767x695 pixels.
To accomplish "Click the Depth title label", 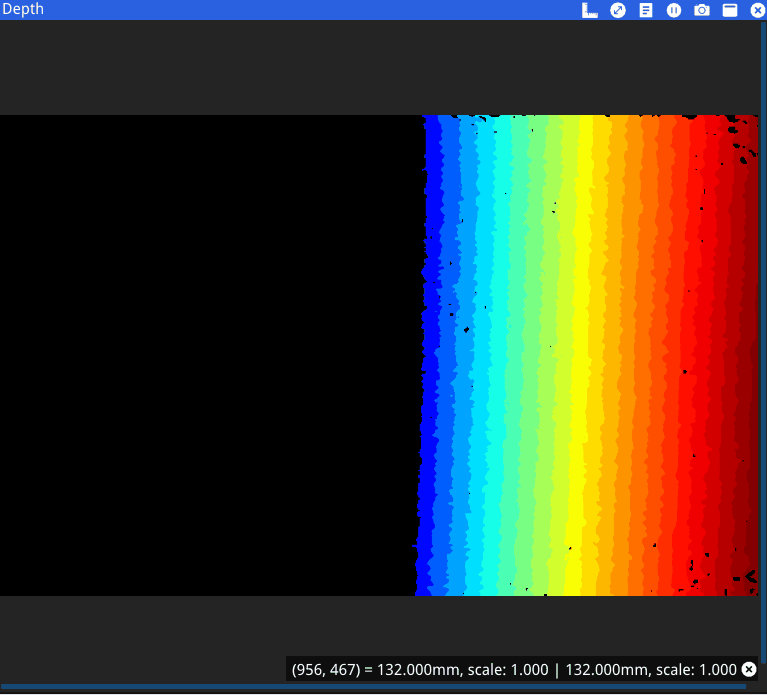I will pos(23,9).
